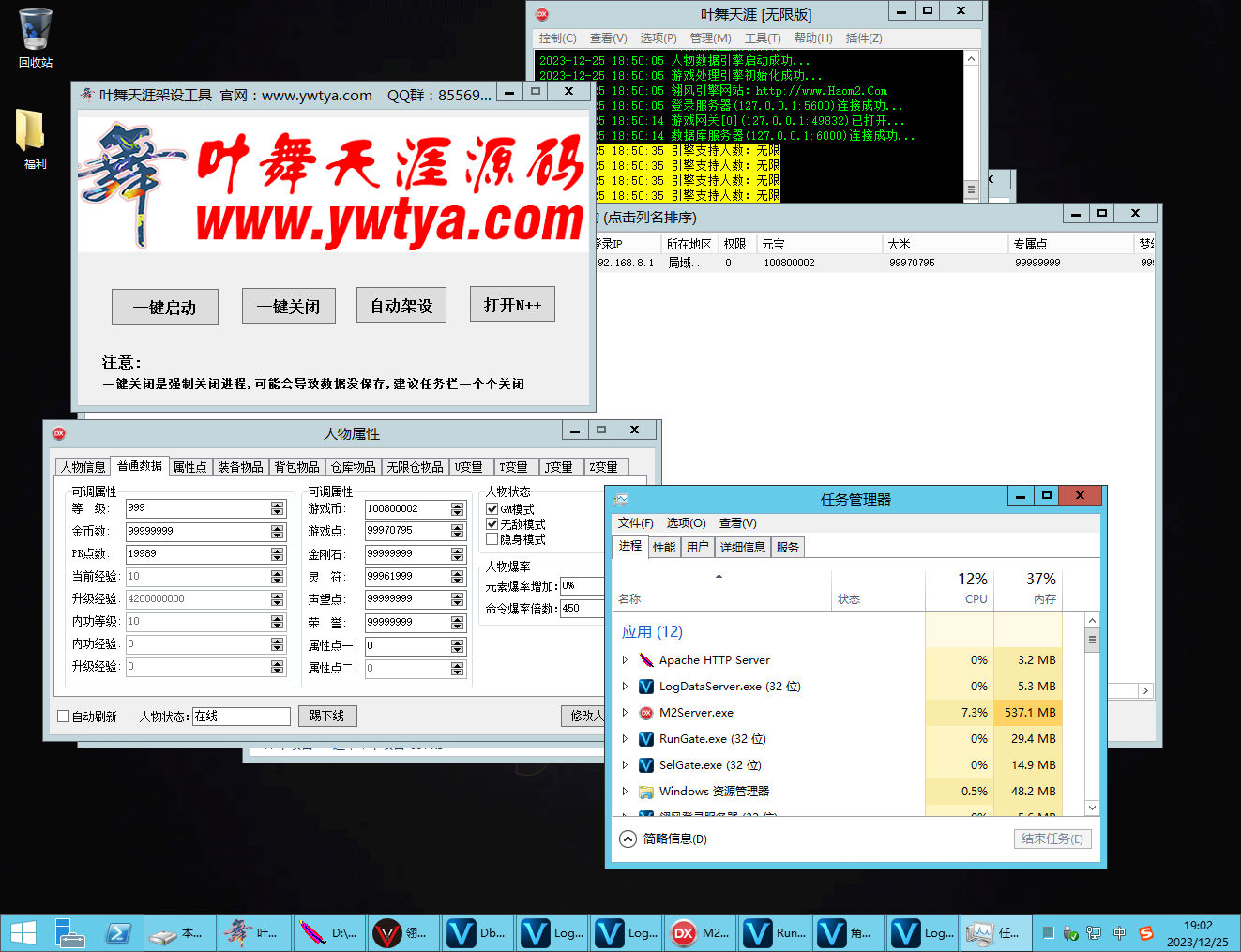Viewport: 1241px width, 952px height.
Task: Uncheck the GM模式 checkbox
Action: (x=492, y=509)
